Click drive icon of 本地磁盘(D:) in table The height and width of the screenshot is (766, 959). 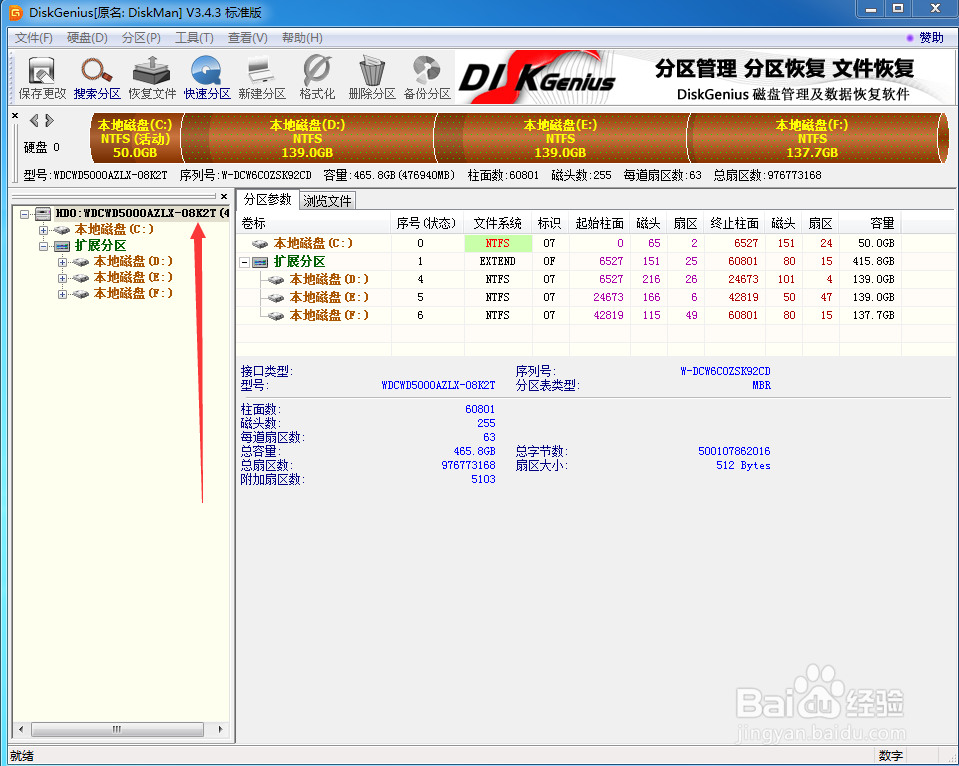(x=276, y=280)
